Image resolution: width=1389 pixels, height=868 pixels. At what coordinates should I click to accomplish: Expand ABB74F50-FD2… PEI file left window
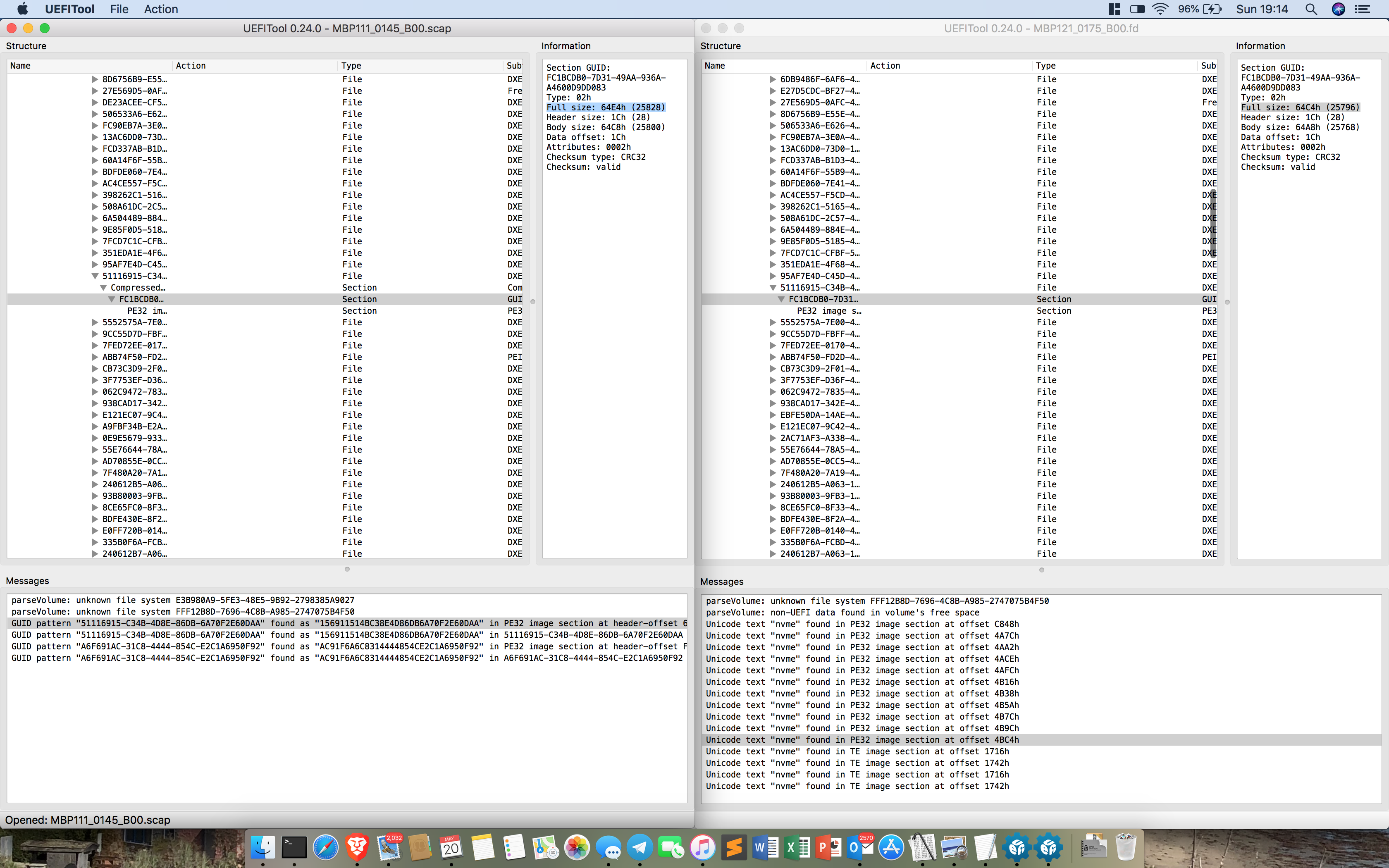click(95, 357)
